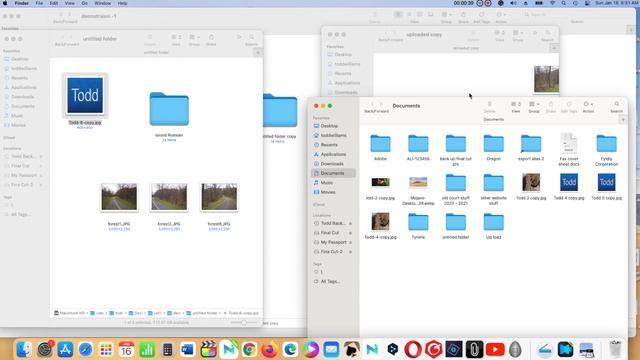Viewport: 640px width, 360px height.
Task: Select the back up final cut pro folder
Action: coord(456,144)
